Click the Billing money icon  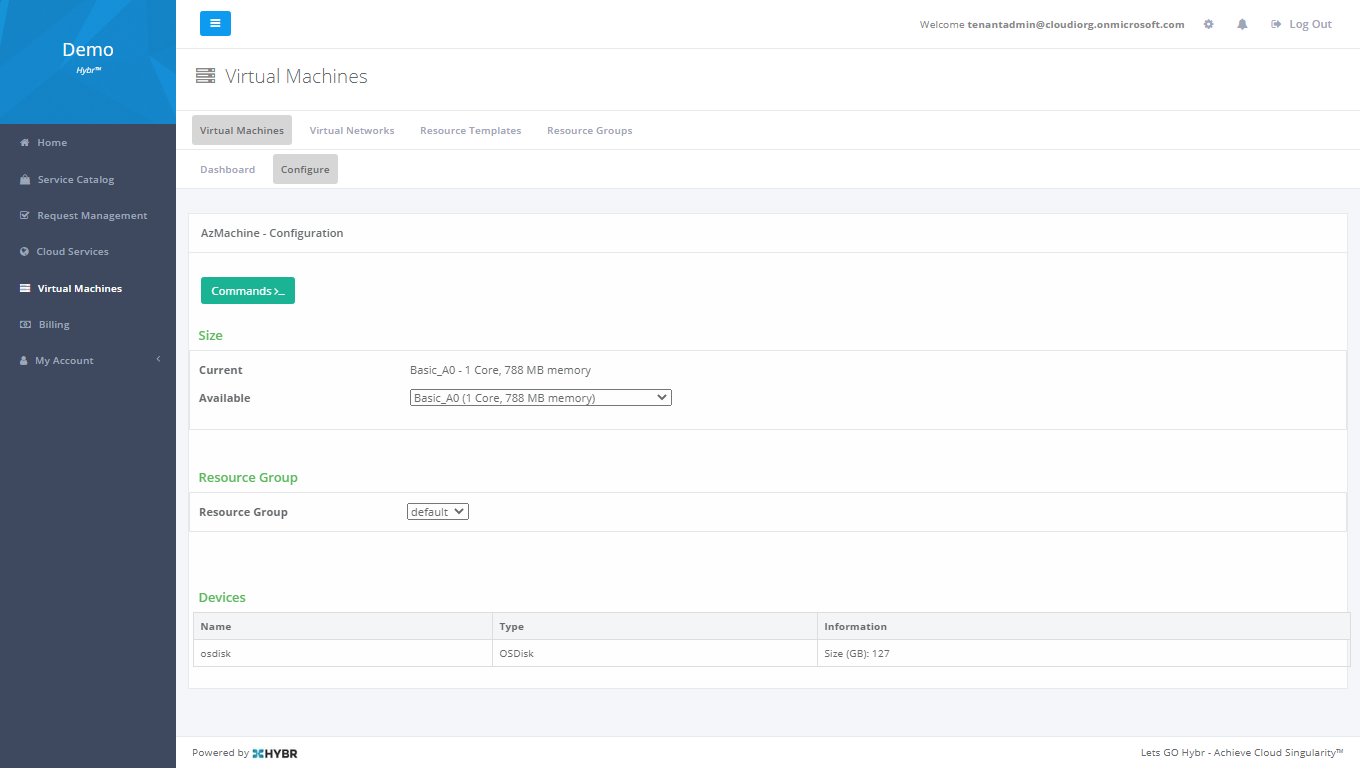point(25,325)
